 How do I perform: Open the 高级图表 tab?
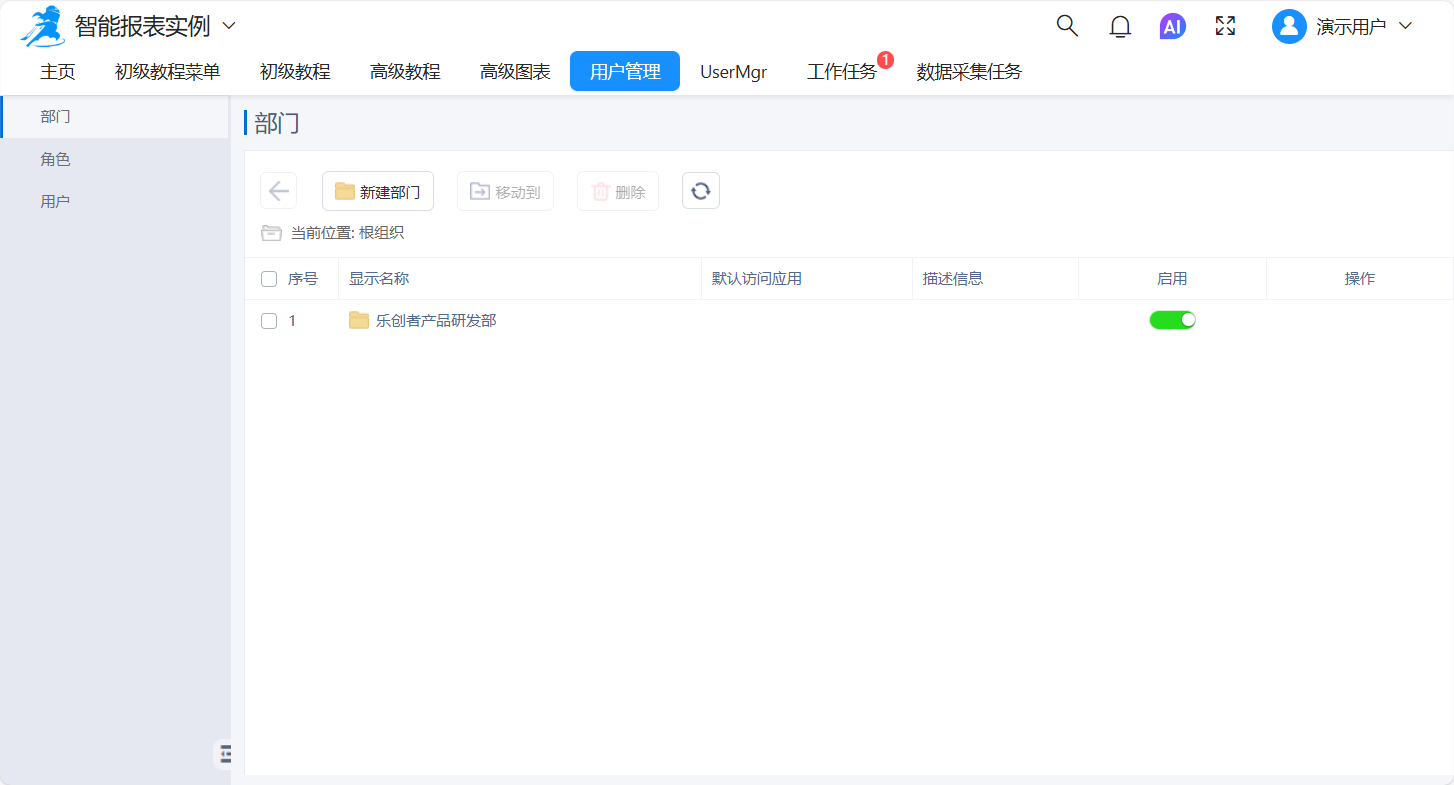(x=515, y=72)
